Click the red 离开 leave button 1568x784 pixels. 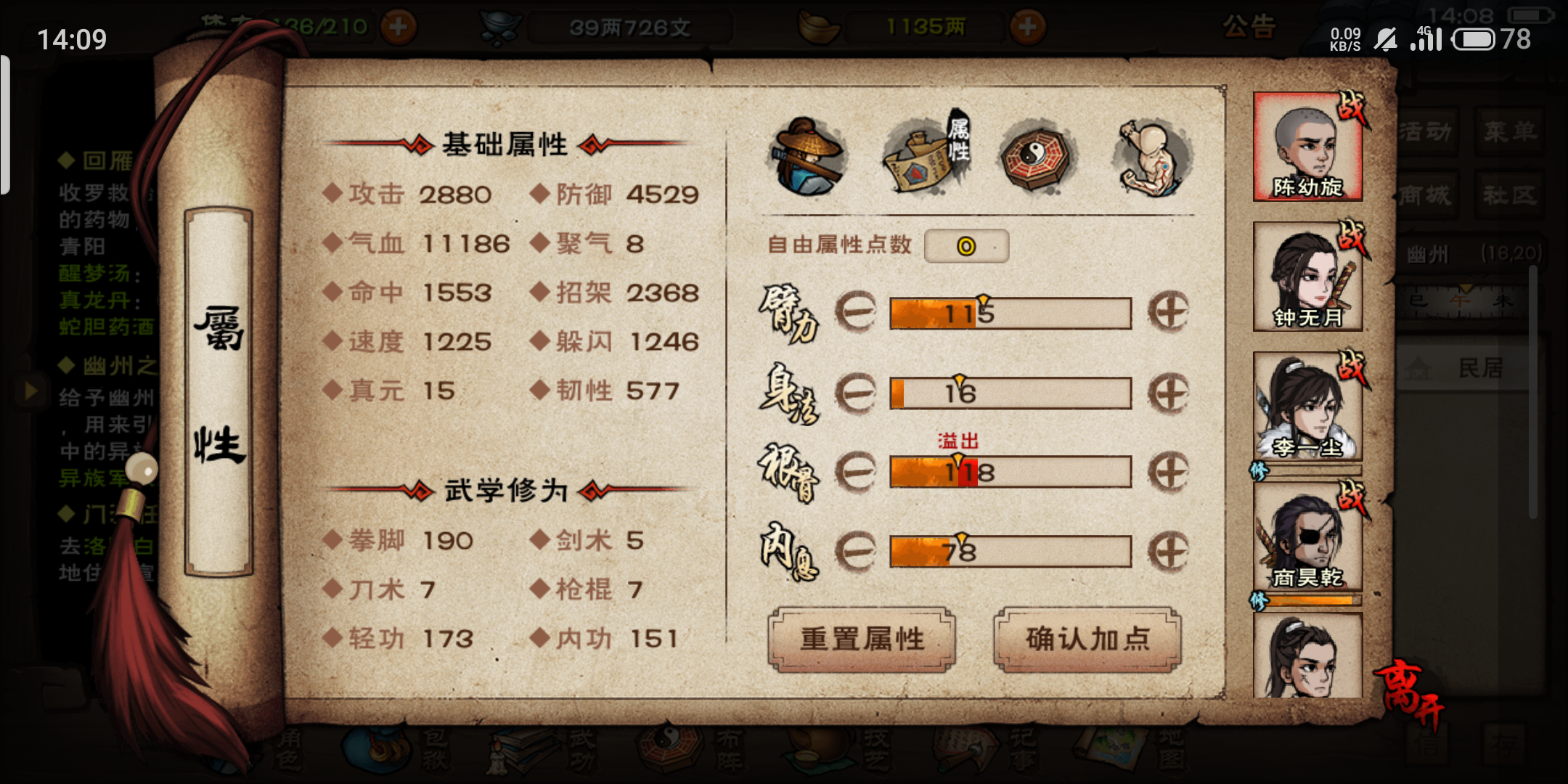point(1410,694)
